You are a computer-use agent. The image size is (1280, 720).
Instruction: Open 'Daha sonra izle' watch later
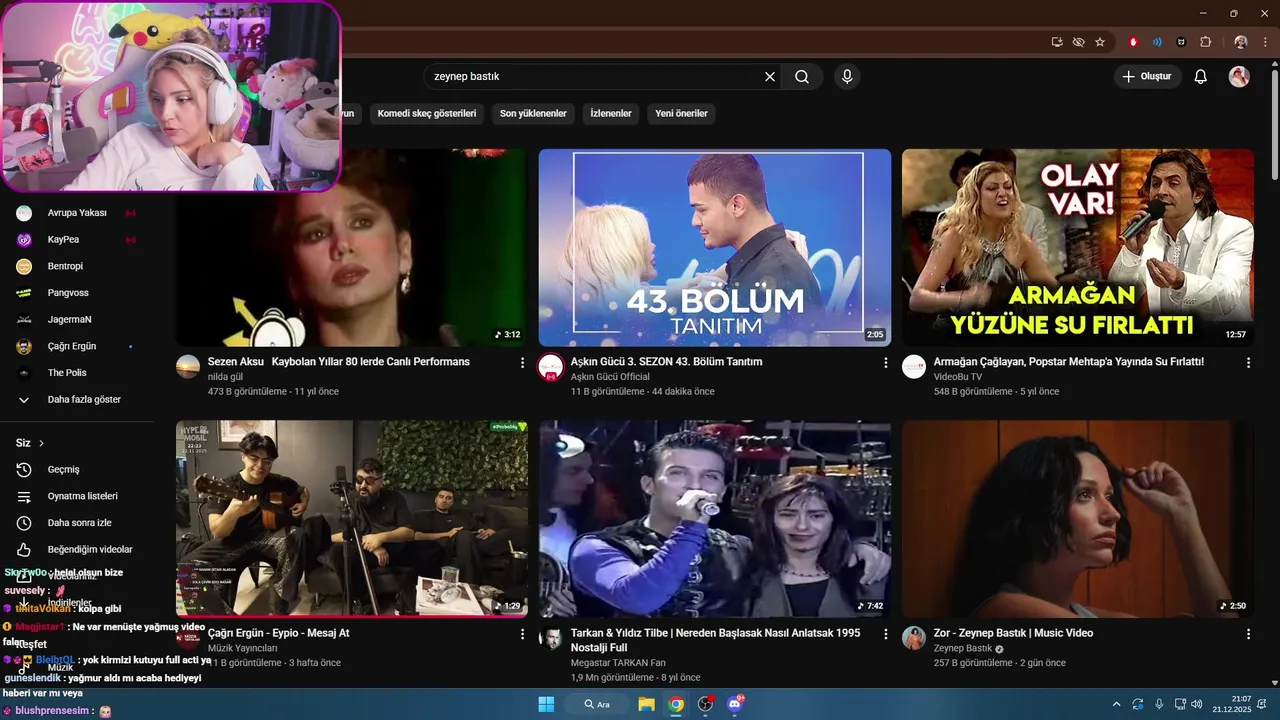tap(77, 523)
